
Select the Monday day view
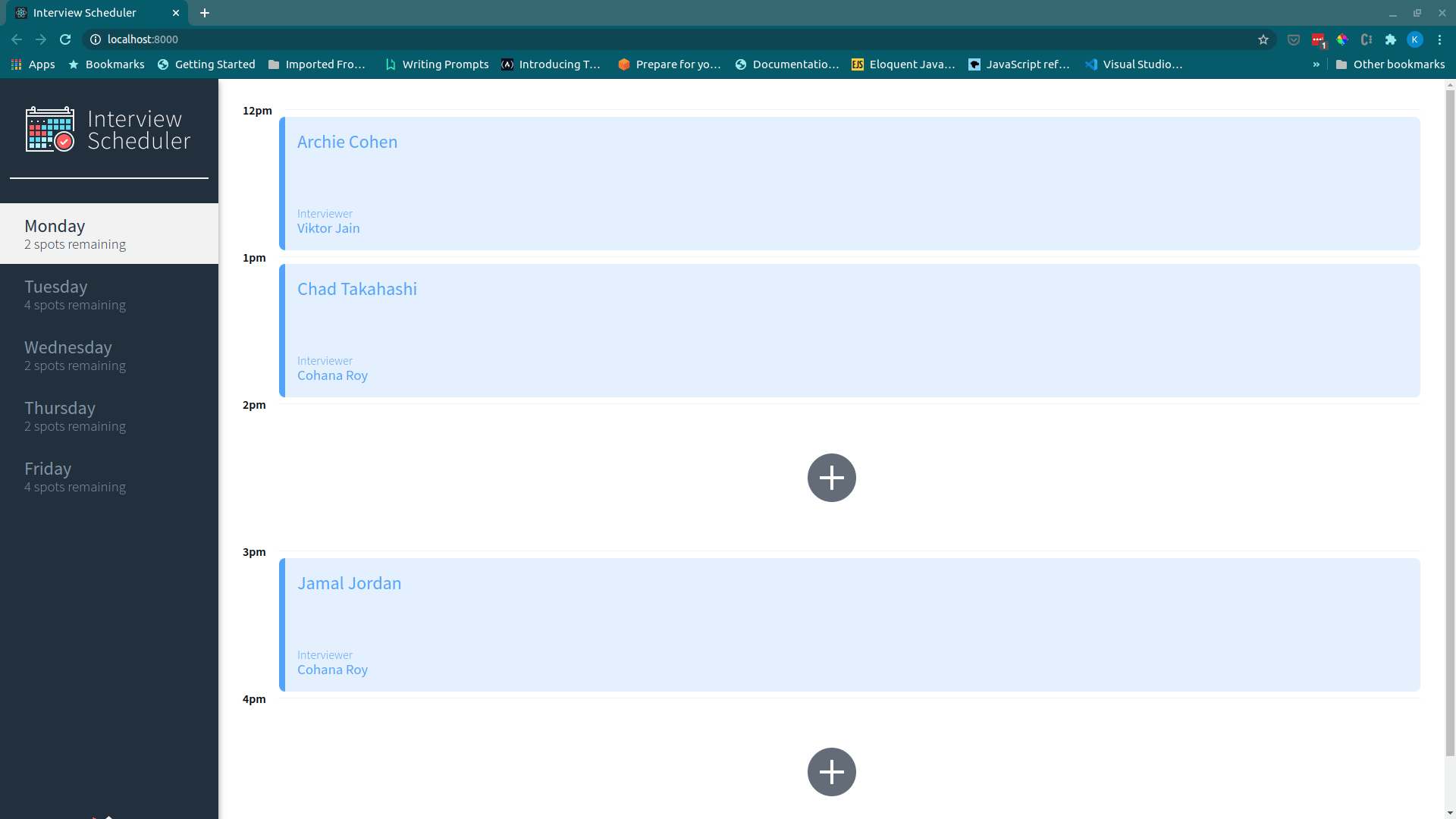coord(109,233)
